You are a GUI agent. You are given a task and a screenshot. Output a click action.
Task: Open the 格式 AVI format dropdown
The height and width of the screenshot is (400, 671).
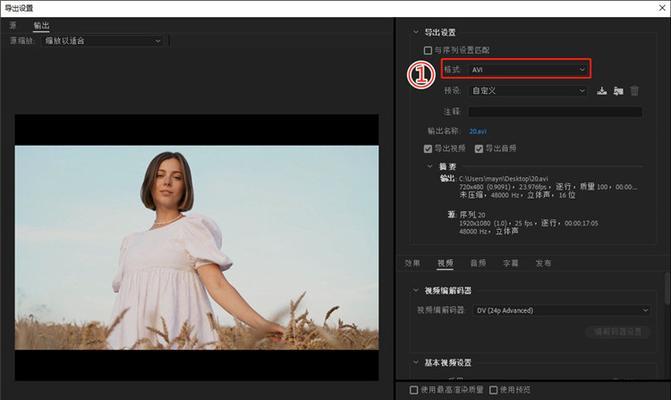pos(528,69)
